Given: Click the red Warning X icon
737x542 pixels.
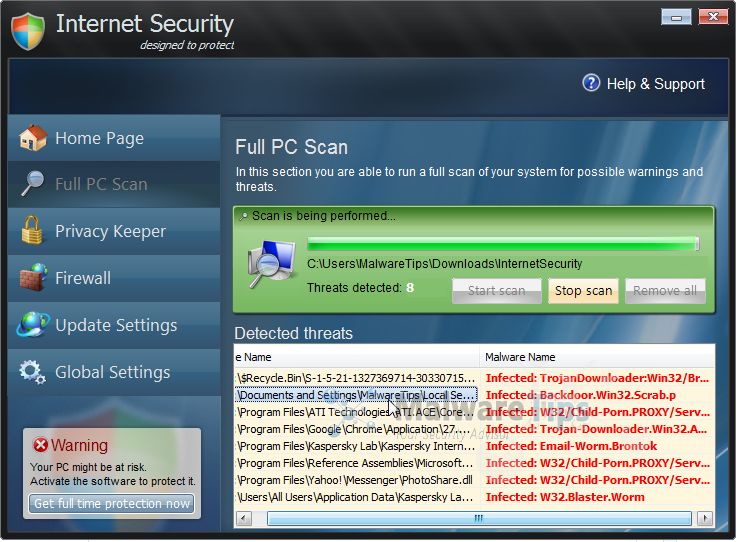Looking at the screenshot, I should pos(40,445).
